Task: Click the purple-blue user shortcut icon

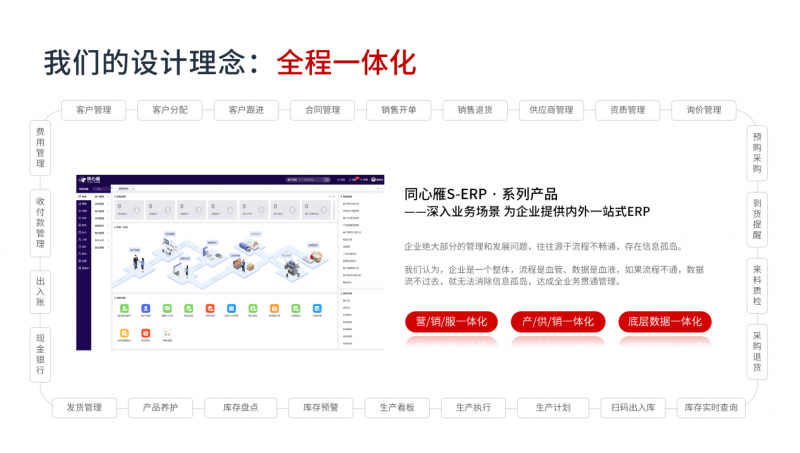Action: click(145, 309)
